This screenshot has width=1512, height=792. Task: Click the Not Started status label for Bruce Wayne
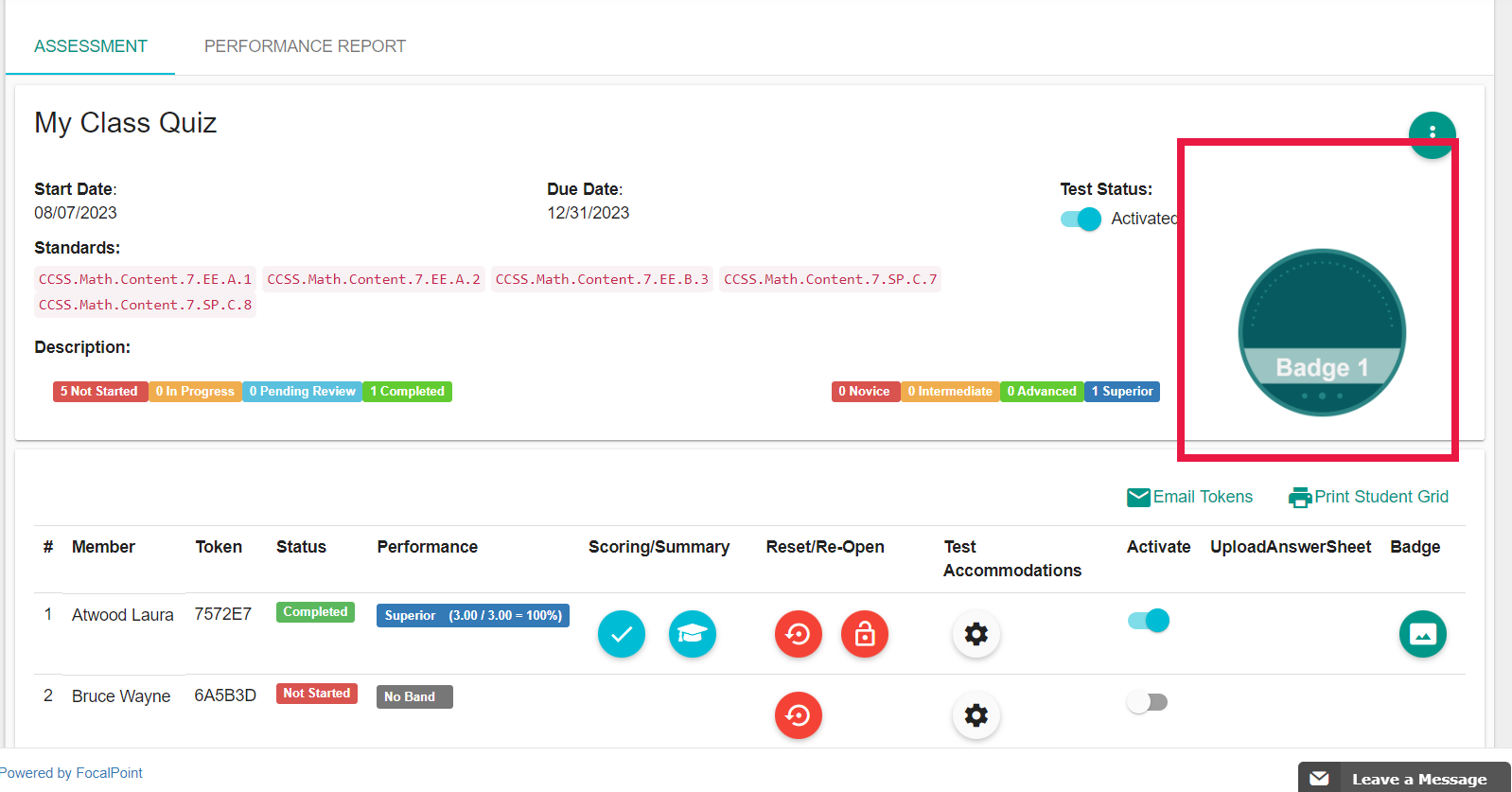coord(317,694)
